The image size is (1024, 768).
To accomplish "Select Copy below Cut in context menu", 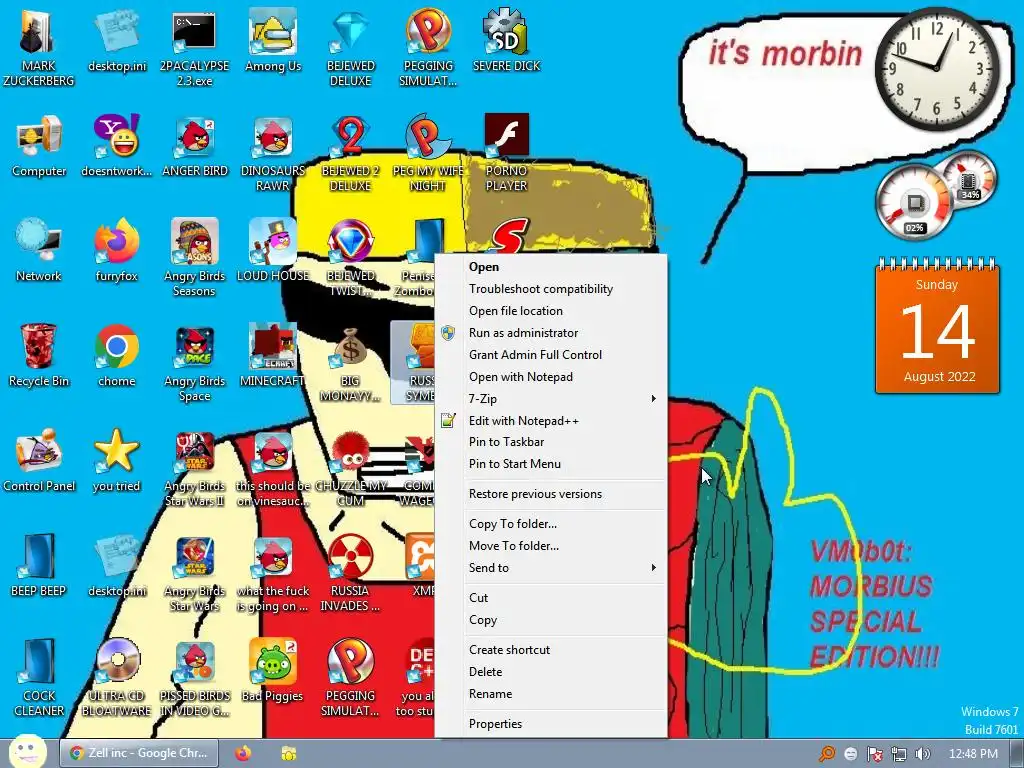I will point(551,620).
